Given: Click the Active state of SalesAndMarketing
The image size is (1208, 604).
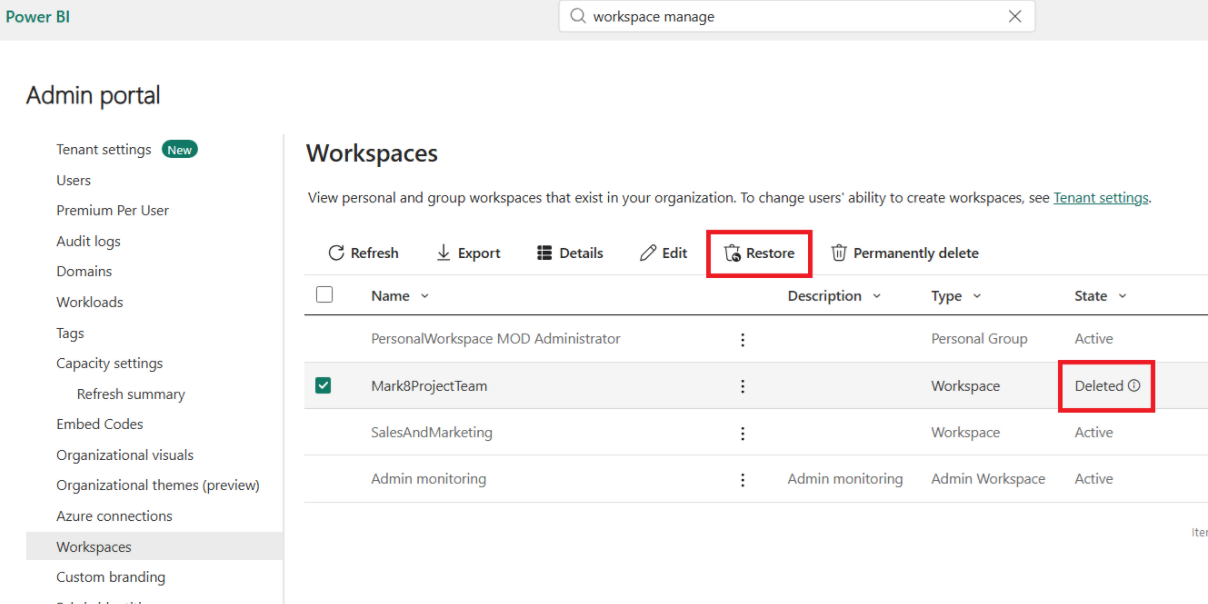Looking at the screenshot, I should [1094, 433].
